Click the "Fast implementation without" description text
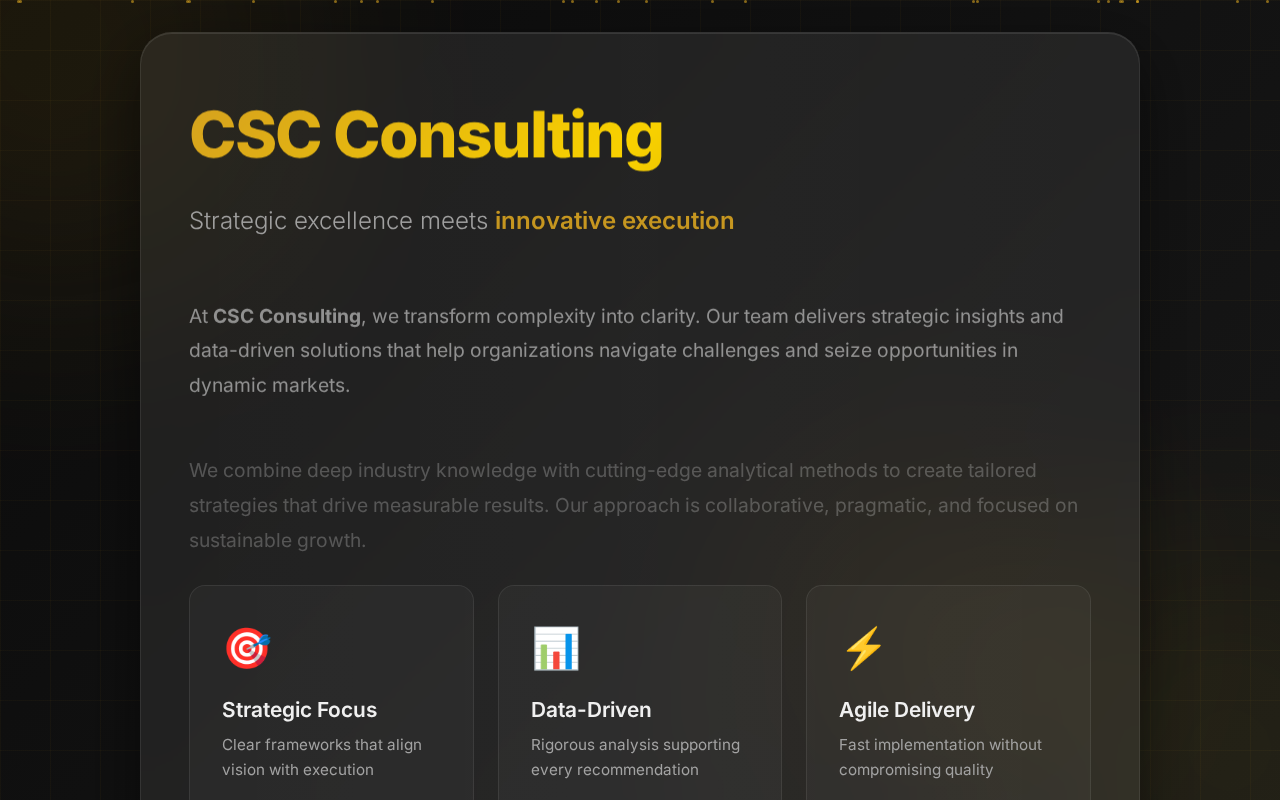Viewport: 1280px width, 800px height. pos(940,745)
